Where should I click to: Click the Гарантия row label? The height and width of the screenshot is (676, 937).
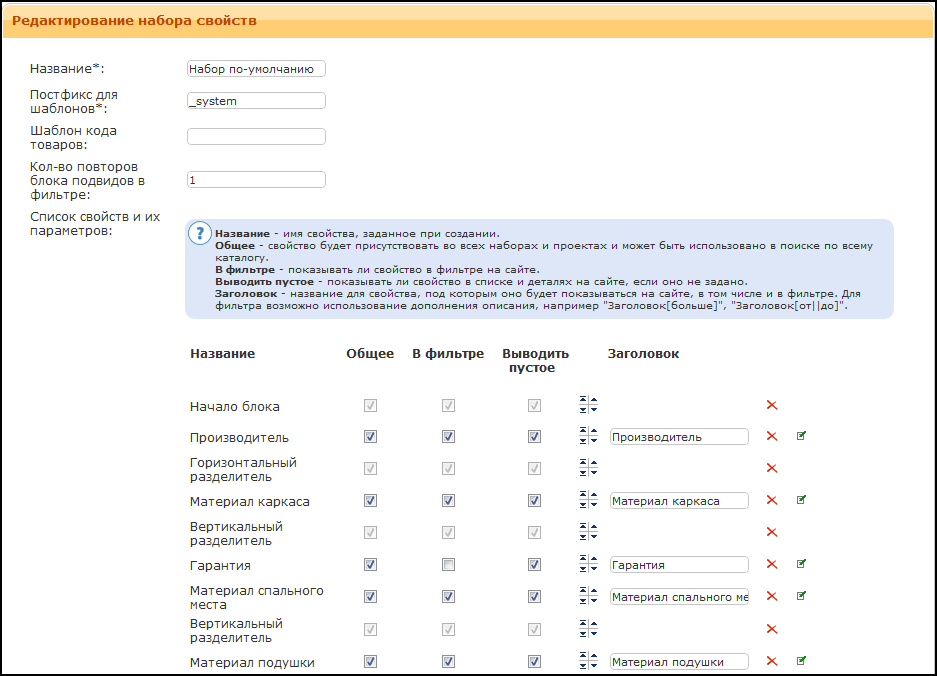click(221, 565)
